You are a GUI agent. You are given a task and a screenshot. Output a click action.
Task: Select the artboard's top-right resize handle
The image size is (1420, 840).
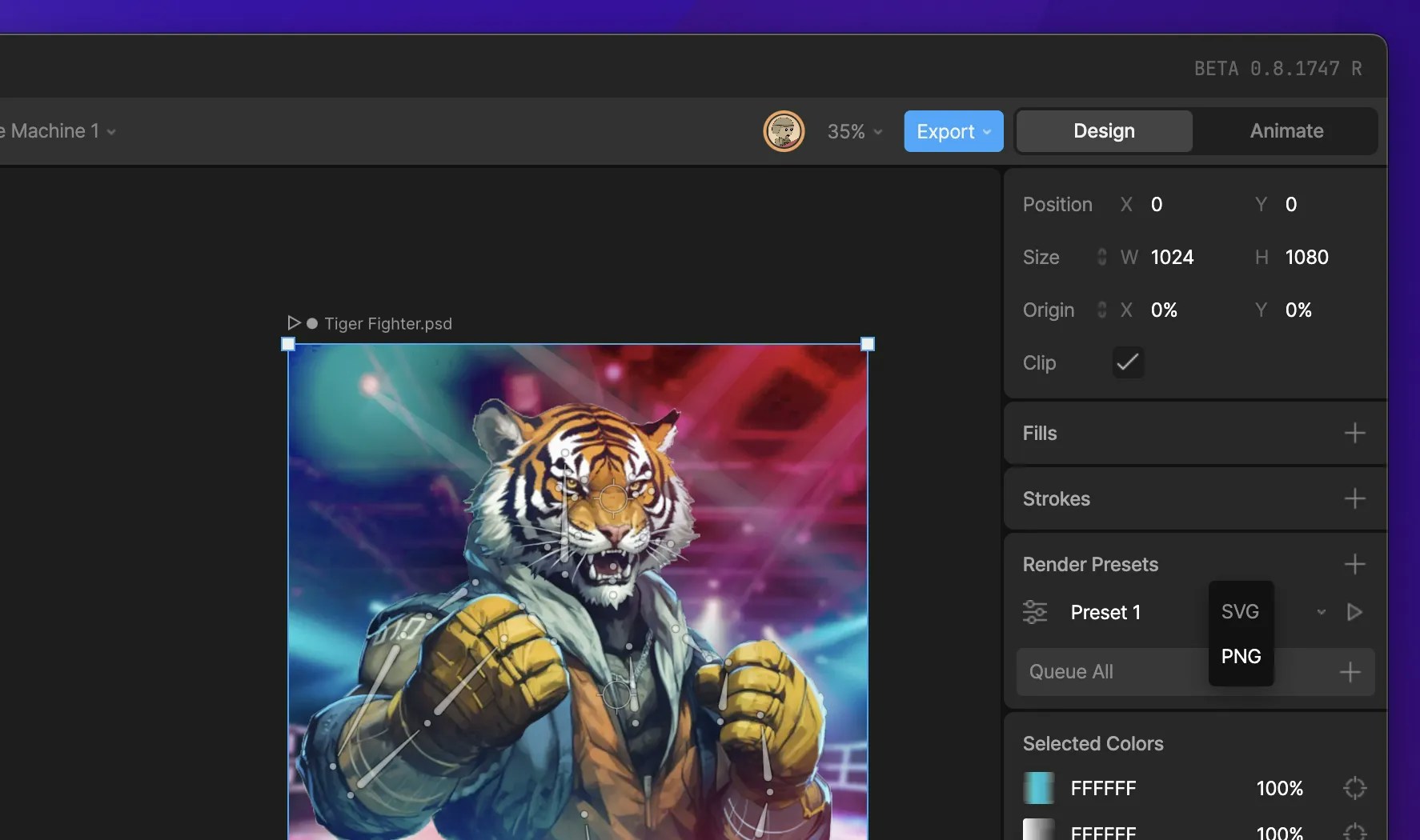tap(868, 344)
